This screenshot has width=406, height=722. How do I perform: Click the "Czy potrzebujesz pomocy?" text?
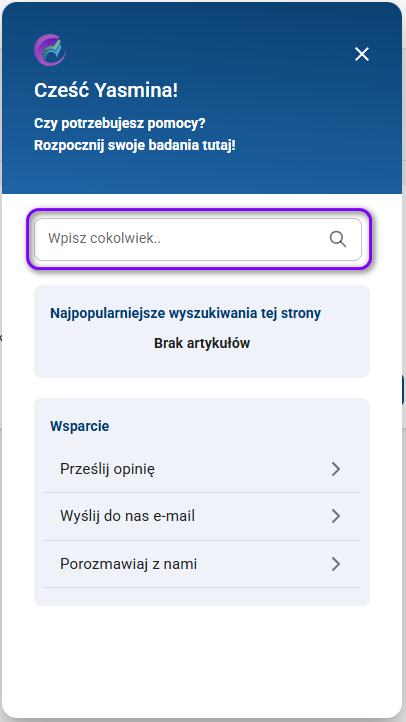tap(120, 123)
